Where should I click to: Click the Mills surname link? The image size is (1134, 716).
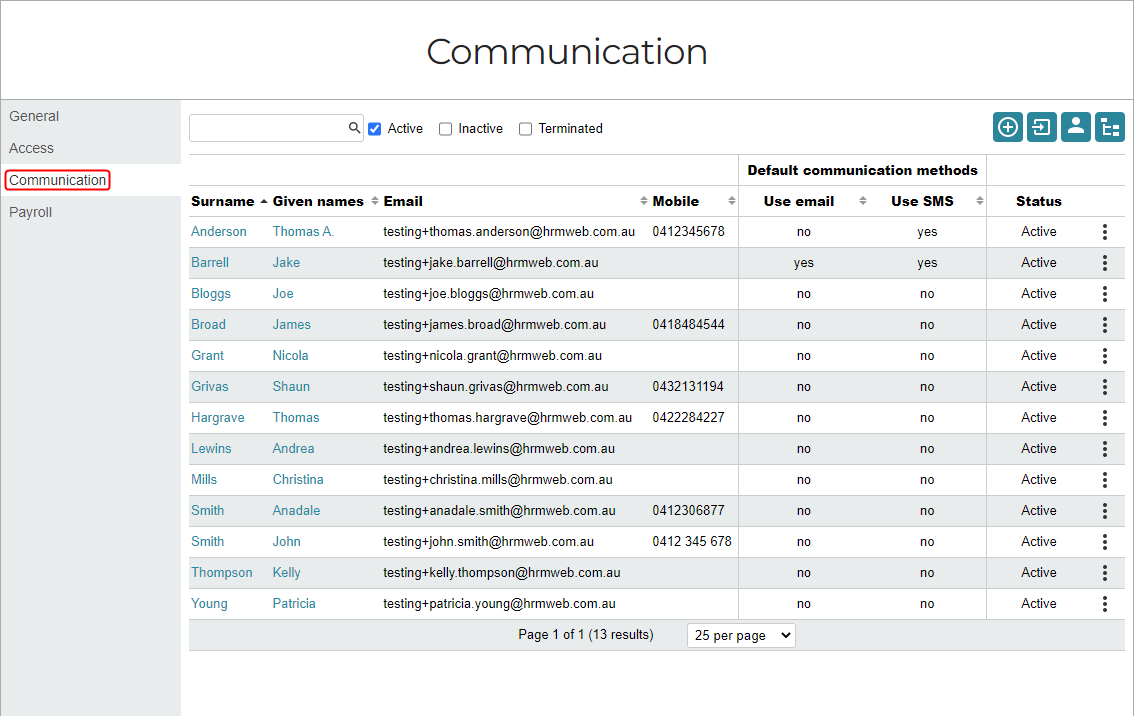(x=204, y=480)
